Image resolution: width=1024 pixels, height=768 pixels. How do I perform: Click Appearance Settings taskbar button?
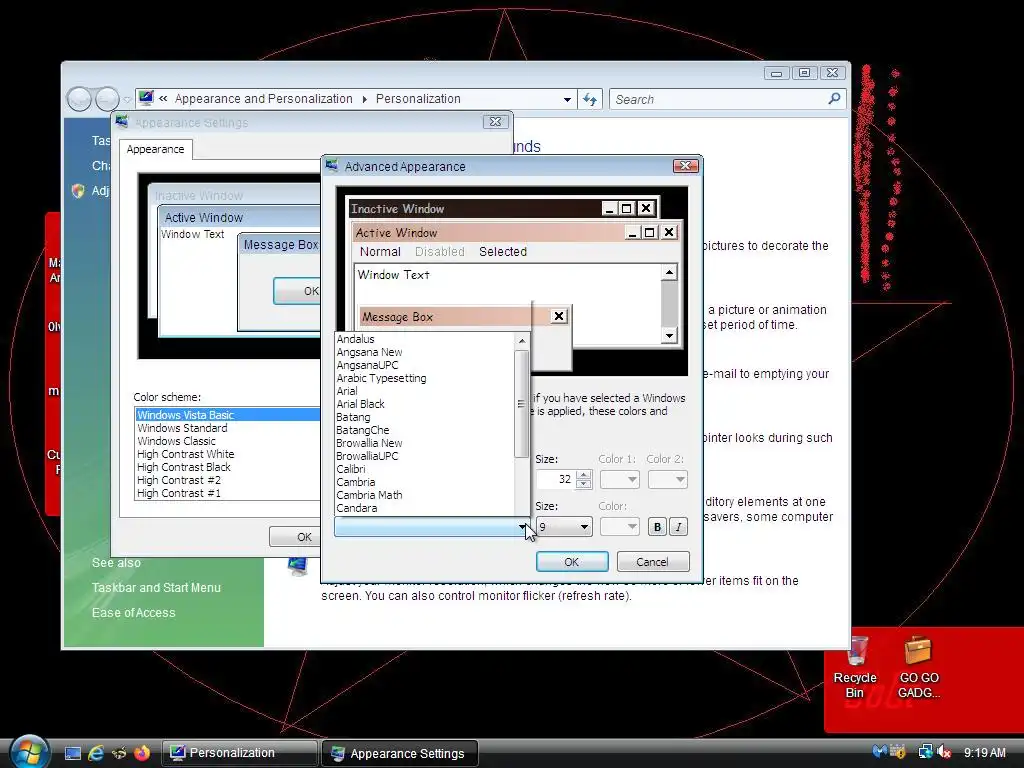click(x=400, y=753)
